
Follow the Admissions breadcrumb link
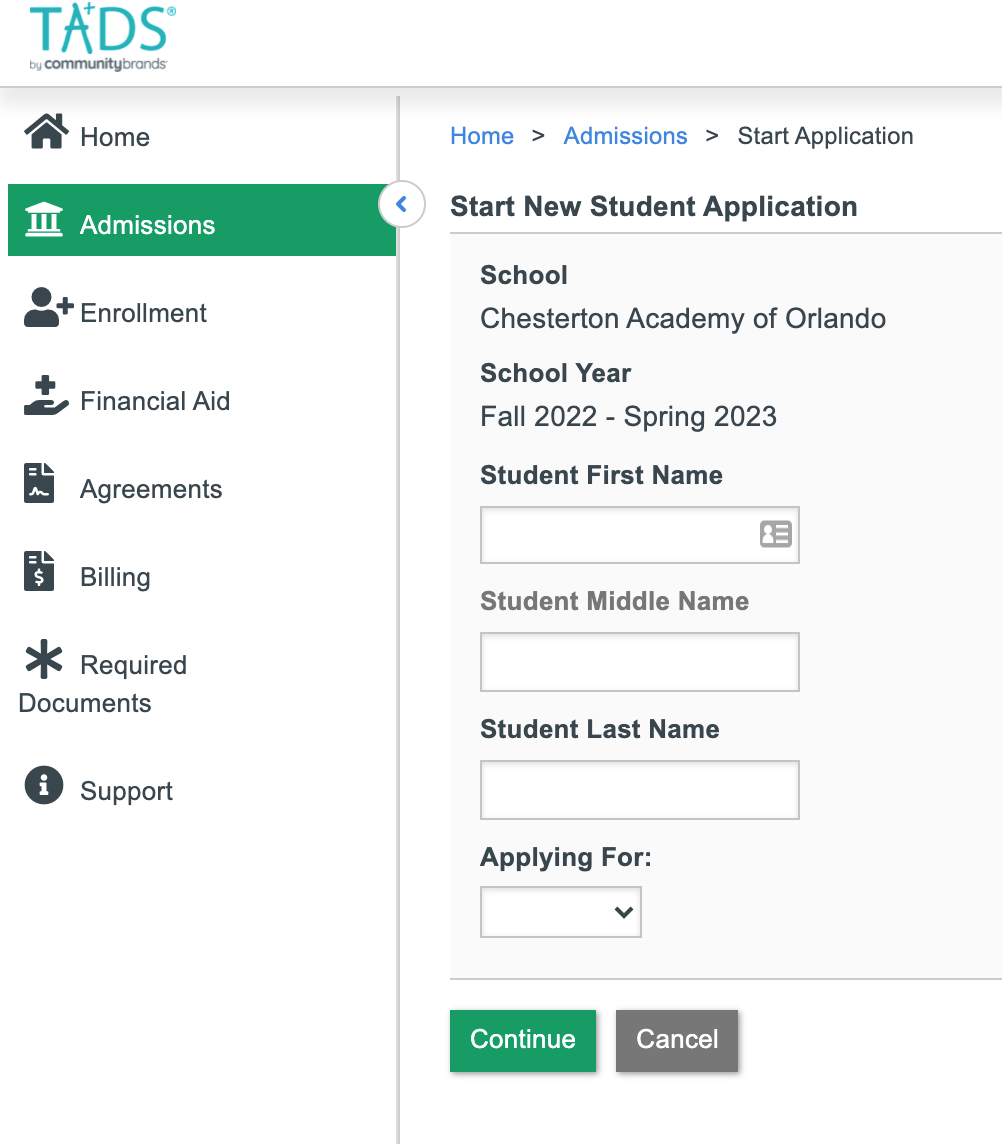coord(625,136)
